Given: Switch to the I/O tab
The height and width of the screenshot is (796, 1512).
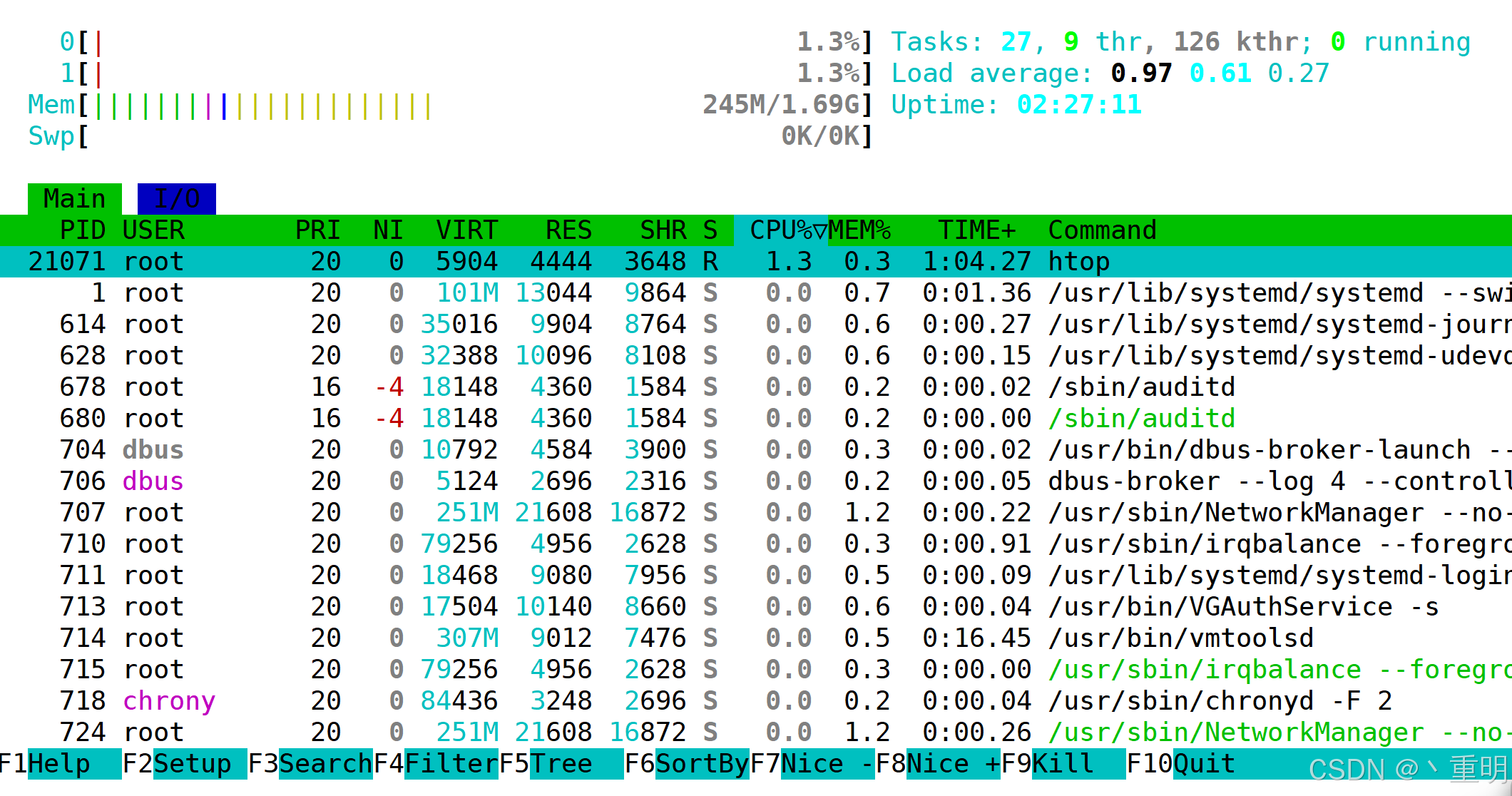Looking at the screenshot, I should tap(176, 199).
